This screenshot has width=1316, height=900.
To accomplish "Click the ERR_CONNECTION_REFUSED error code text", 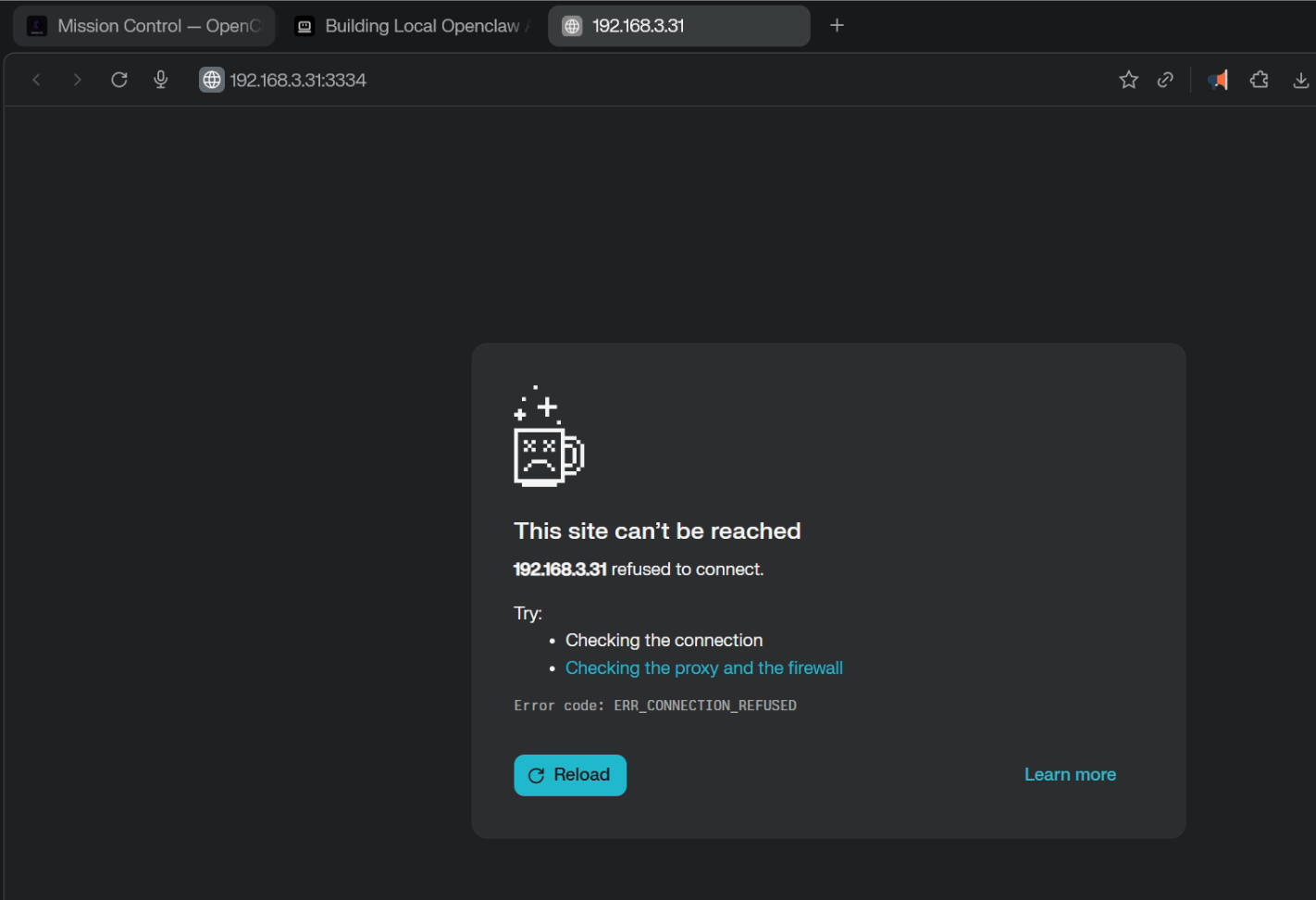I will pyautogui.click(x=704, y=706).
